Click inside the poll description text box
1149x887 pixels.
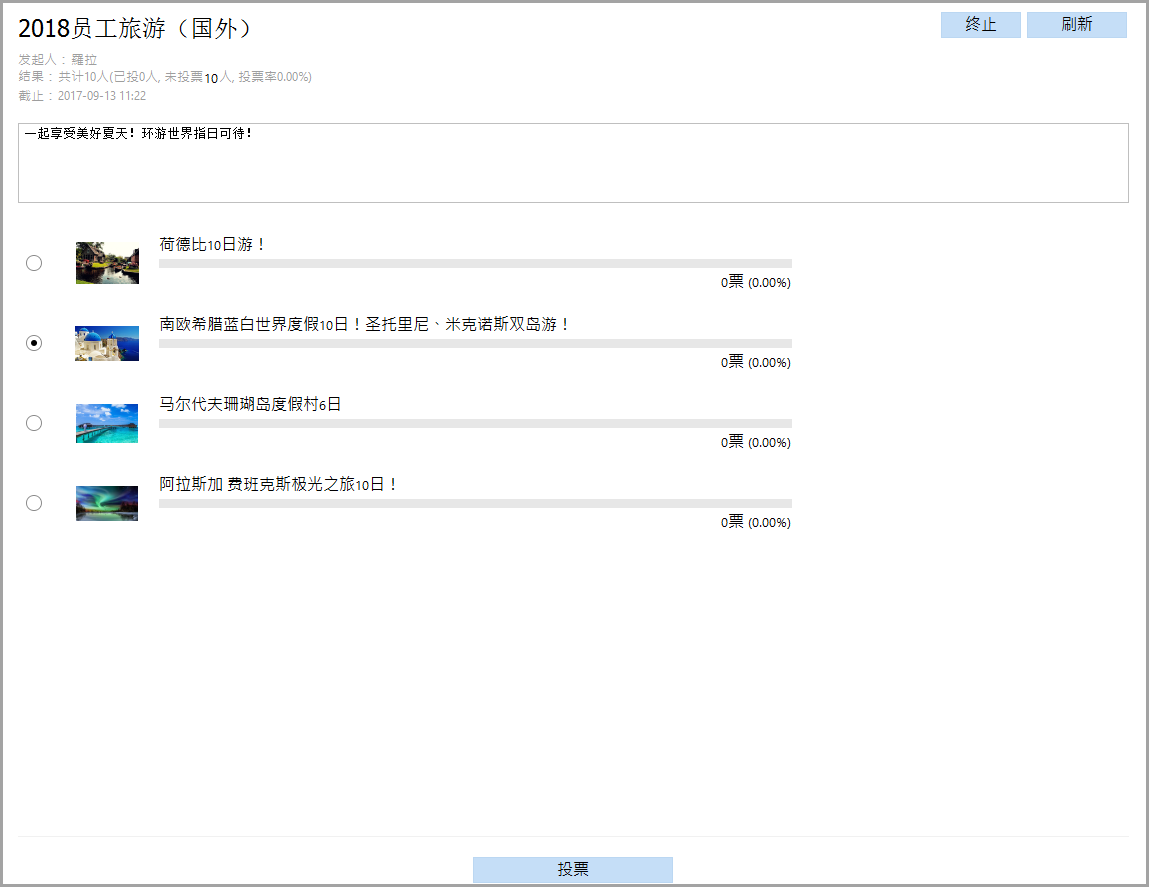coord(573,163)
